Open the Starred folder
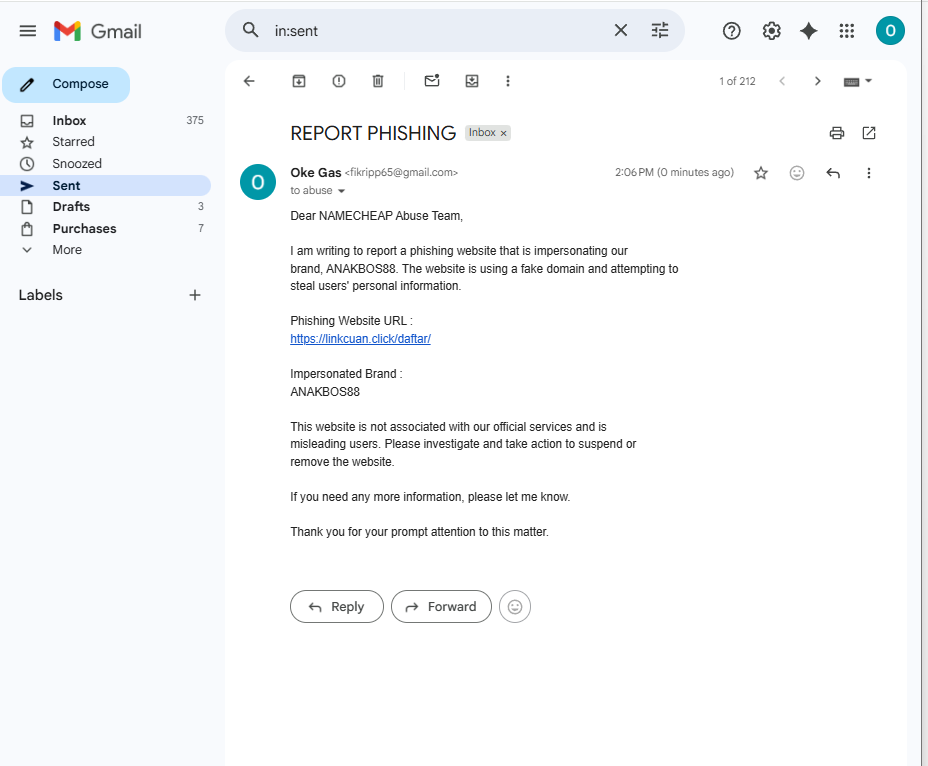 coord(105,142)
